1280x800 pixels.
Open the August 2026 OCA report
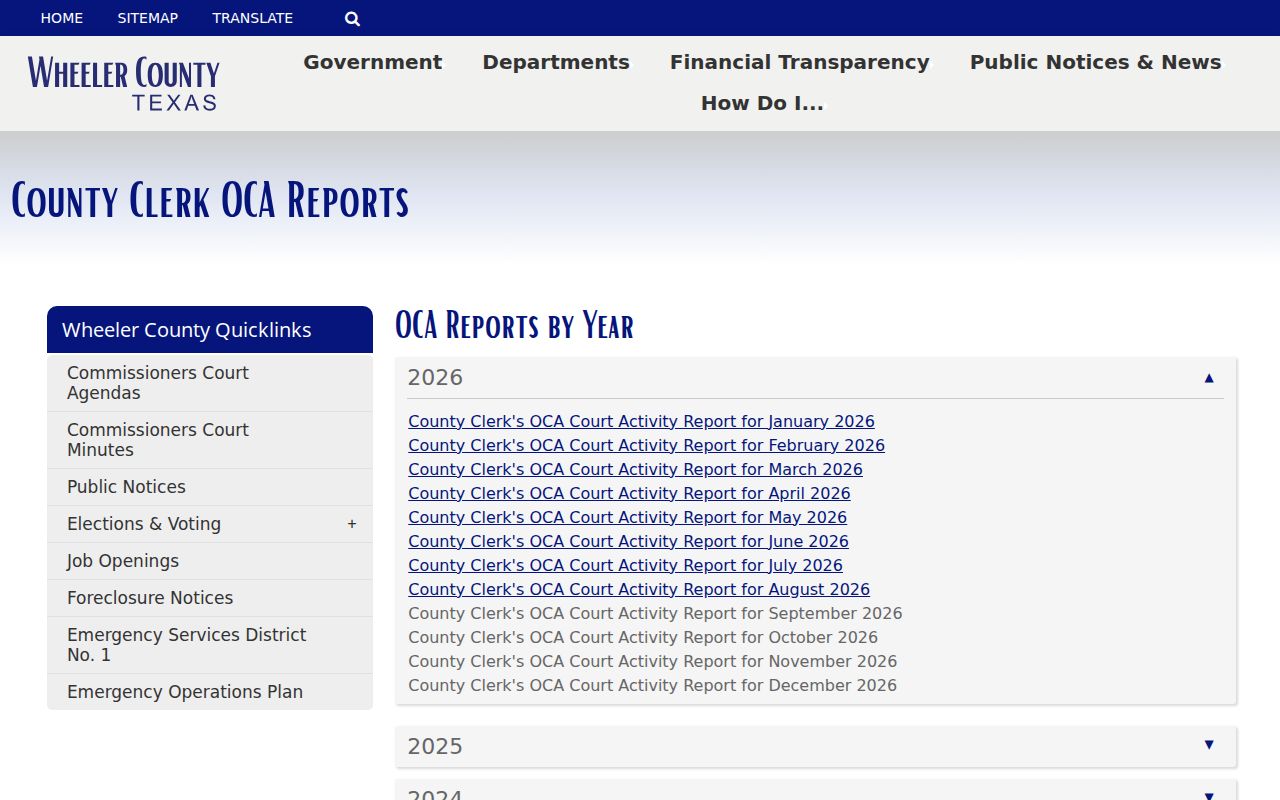639,590
